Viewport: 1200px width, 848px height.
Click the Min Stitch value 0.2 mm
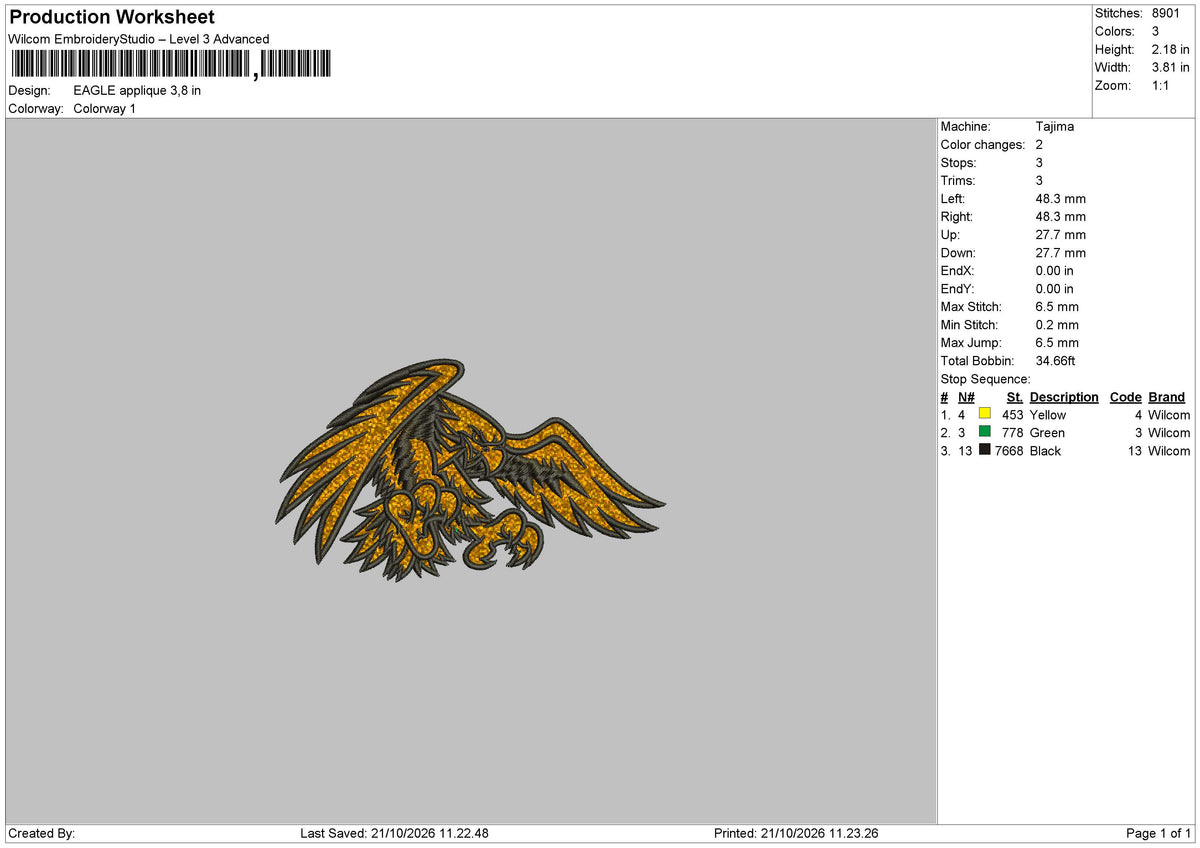[1058, 324]
